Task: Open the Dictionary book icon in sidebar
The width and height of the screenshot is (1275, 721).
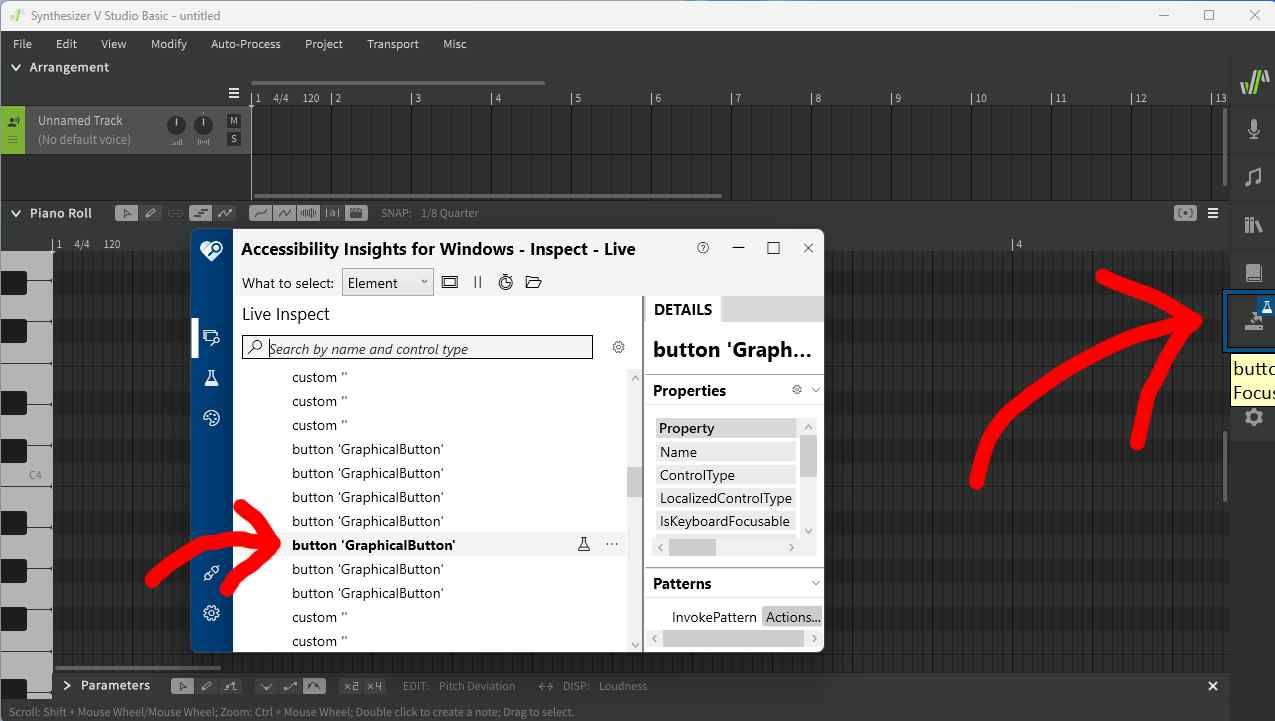Action: [x=1253, y=272]
